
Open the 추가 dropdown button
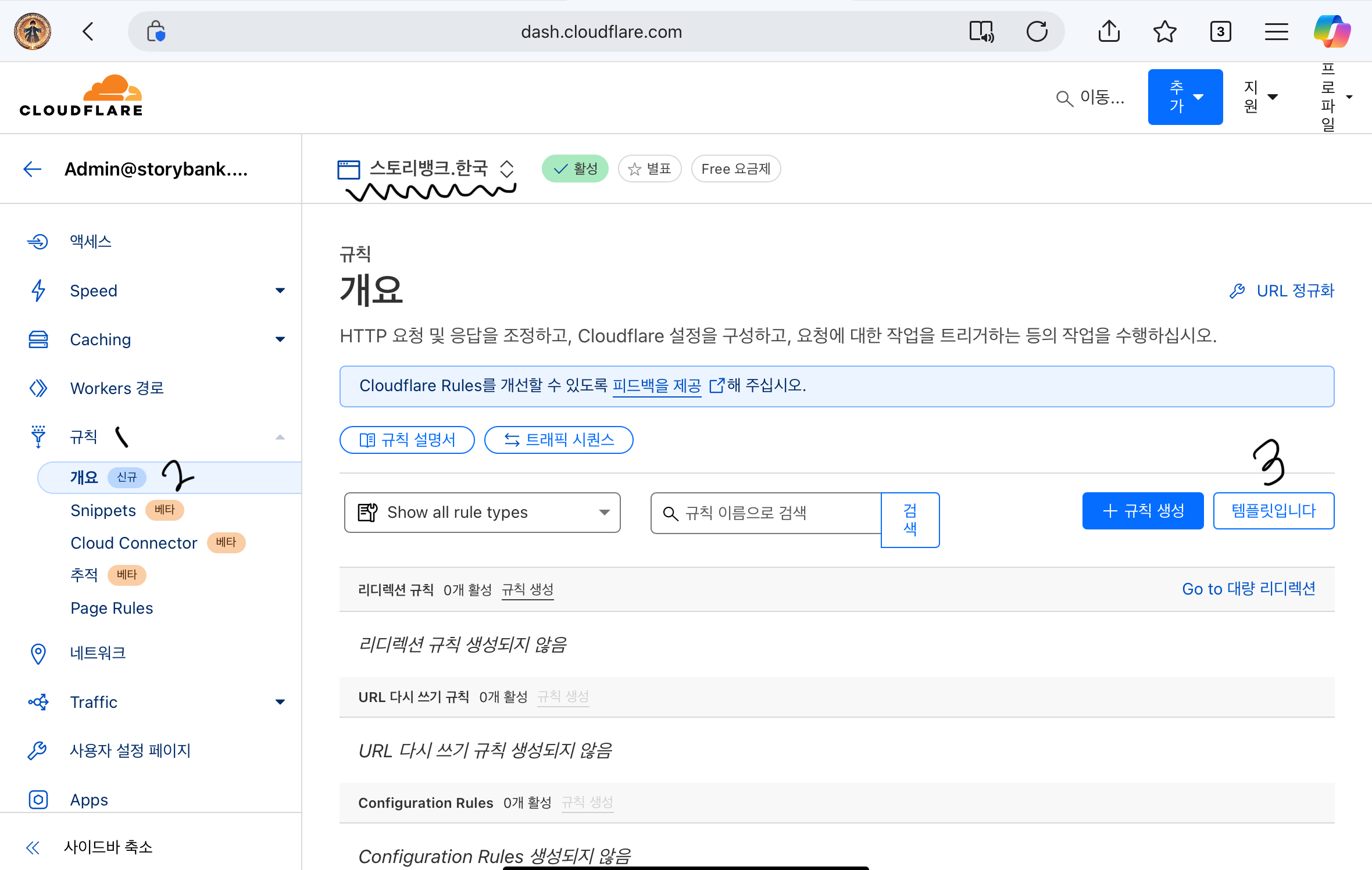tap(1185, 97)
